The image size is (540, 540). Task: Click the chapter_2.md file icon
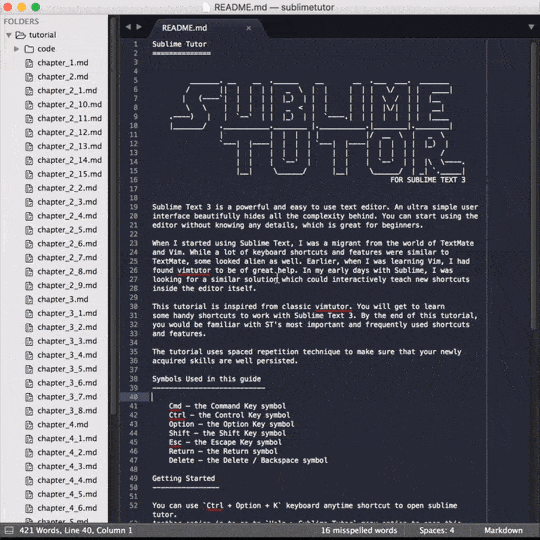29,77
